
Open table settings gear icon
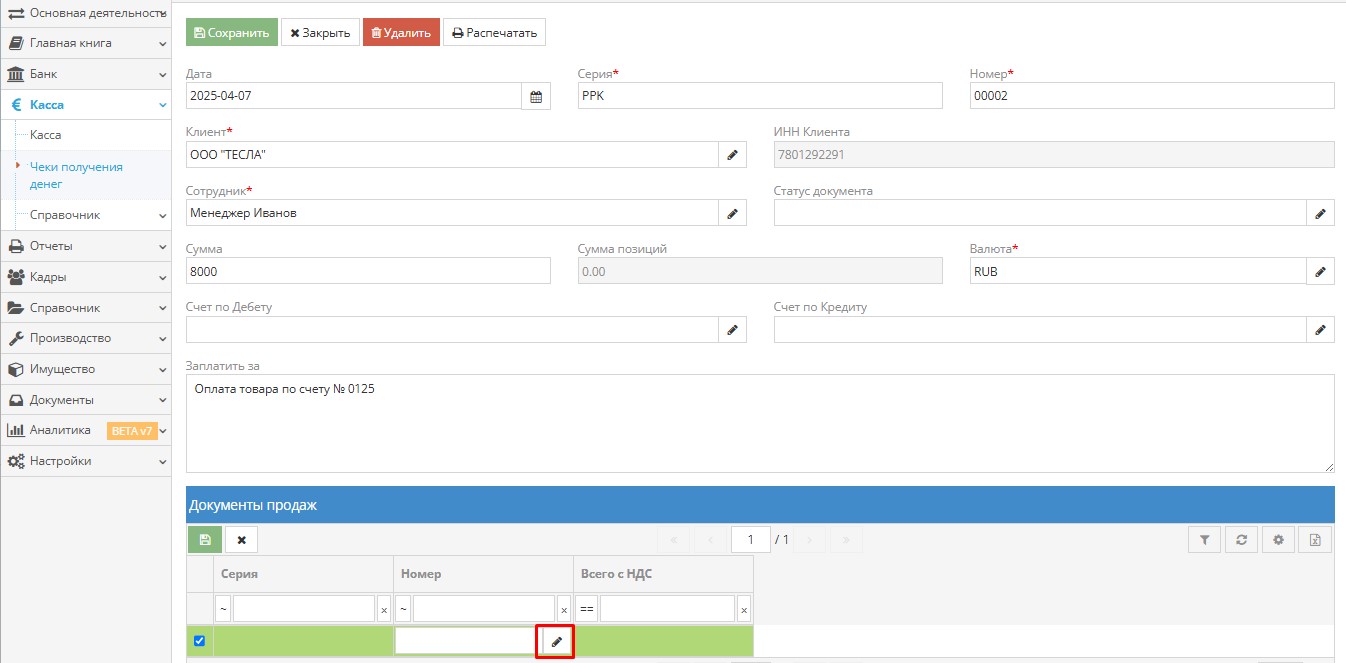pos(1278,540)
